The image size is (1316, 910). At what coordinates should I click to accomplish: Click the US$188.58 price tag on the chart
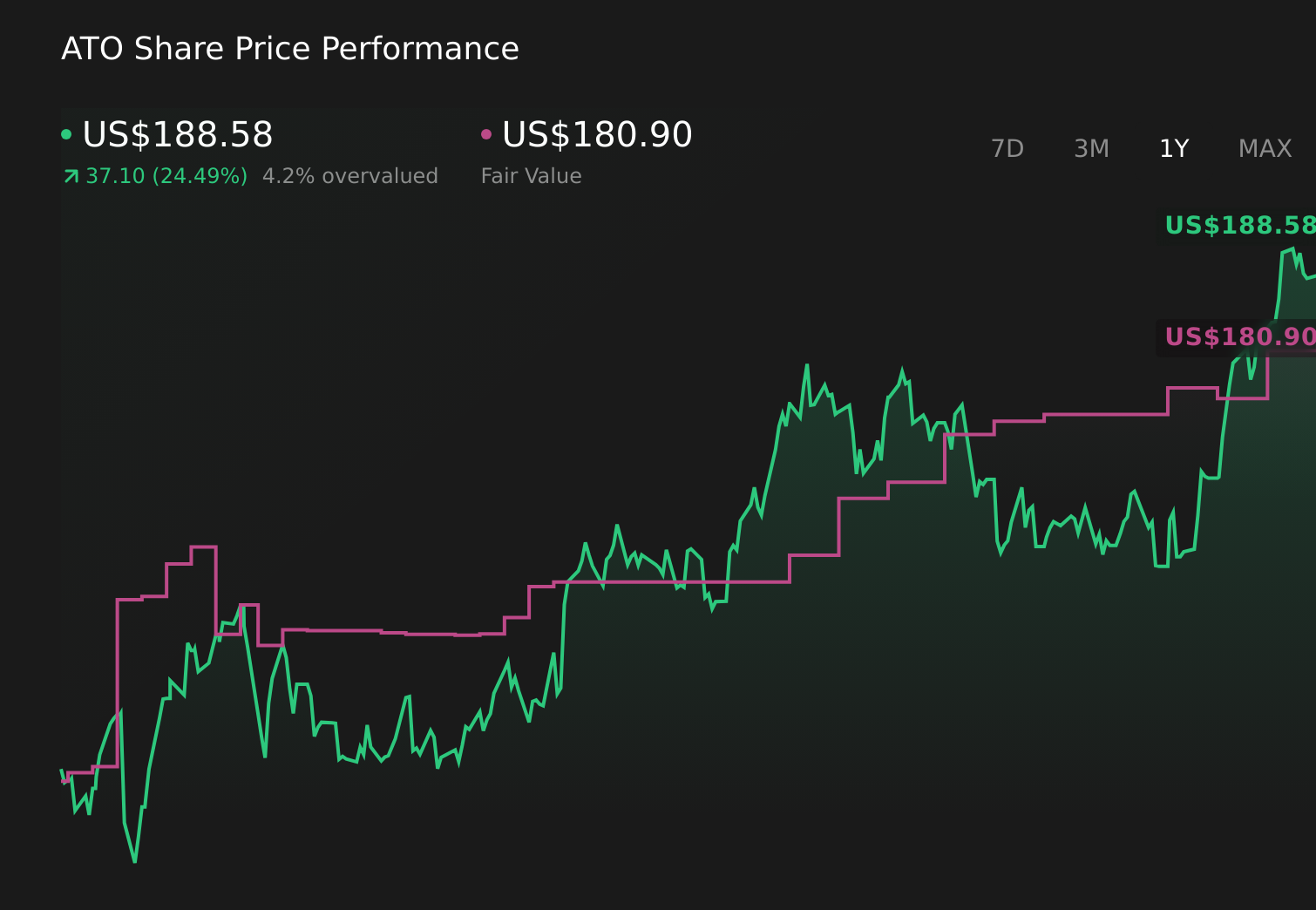pyautogui.click(x=1241, y=226)
